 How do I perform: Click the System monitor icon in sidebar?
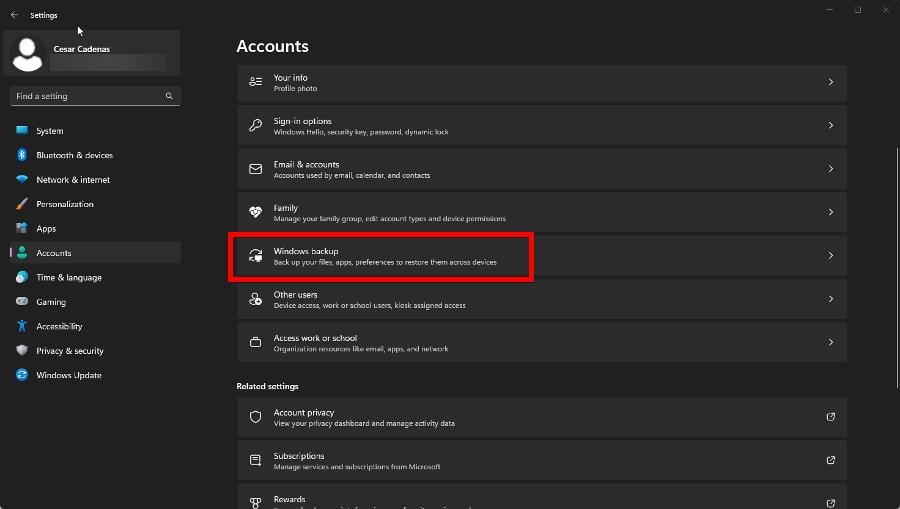[22, 131]
